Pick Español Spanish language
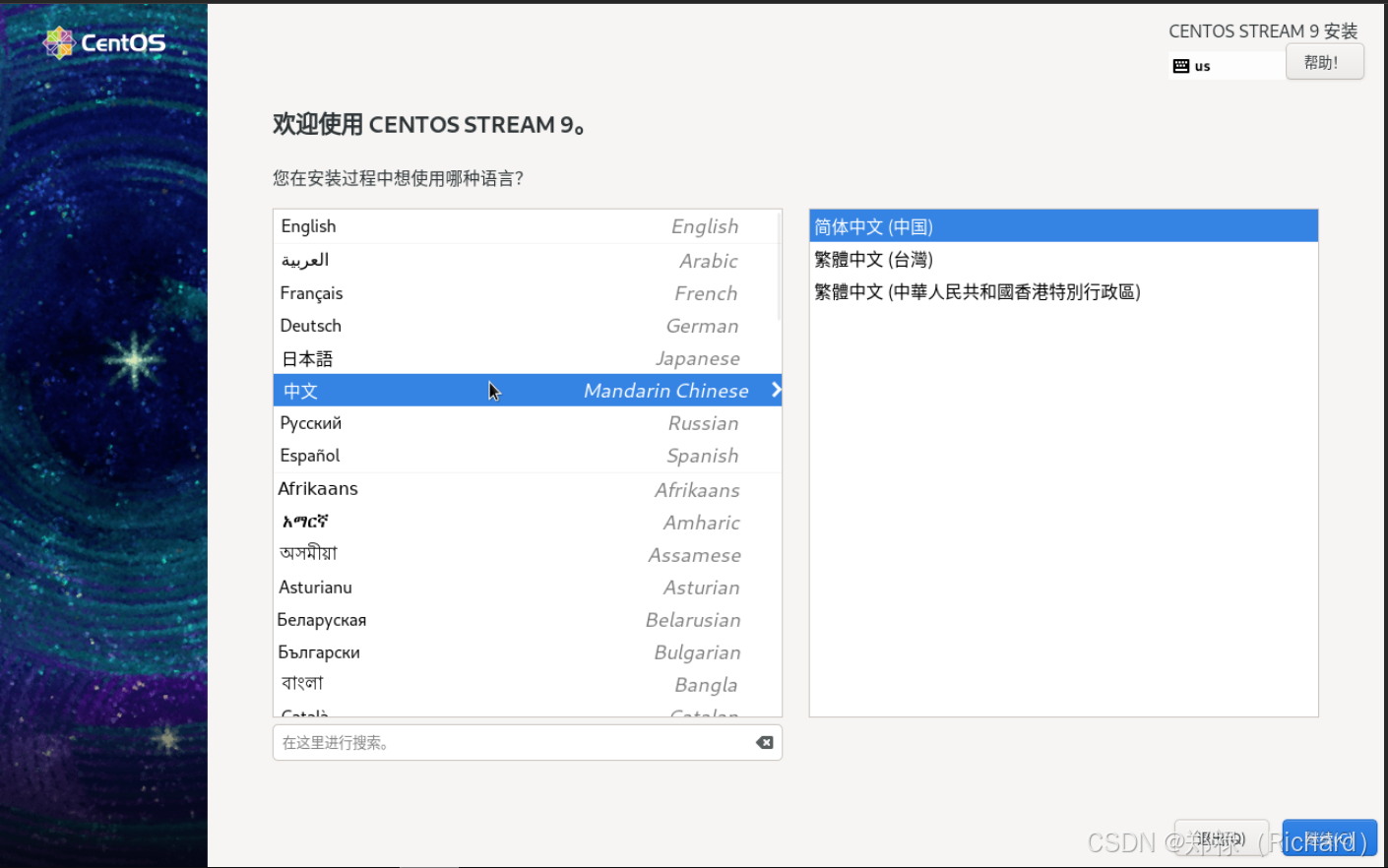The image size is (1388, 868). tap(527, 456)
